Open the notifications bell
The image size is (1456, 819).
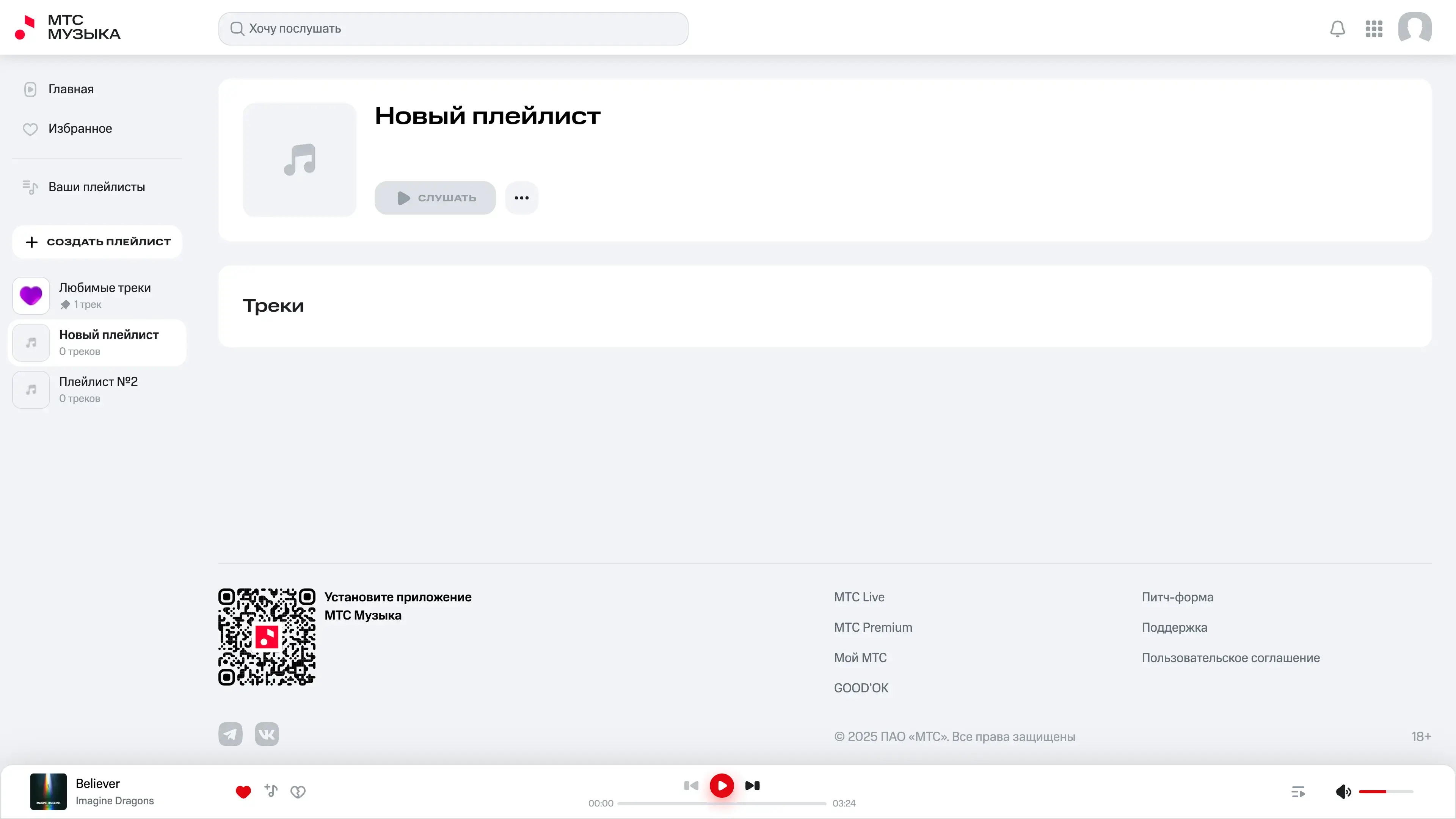tap(1337, 28)
